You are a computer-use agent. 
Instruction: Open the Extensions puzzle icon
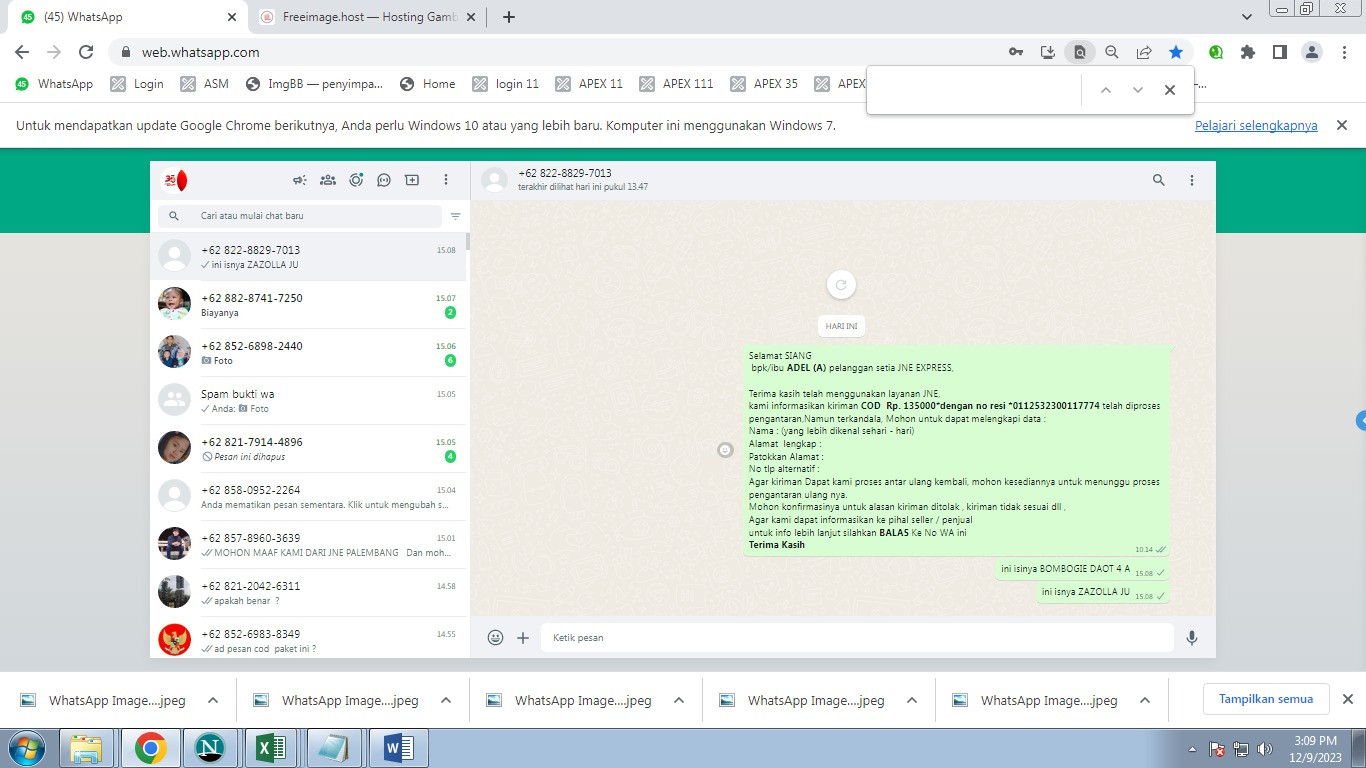pyautogui.click(x=1248, y=52)
